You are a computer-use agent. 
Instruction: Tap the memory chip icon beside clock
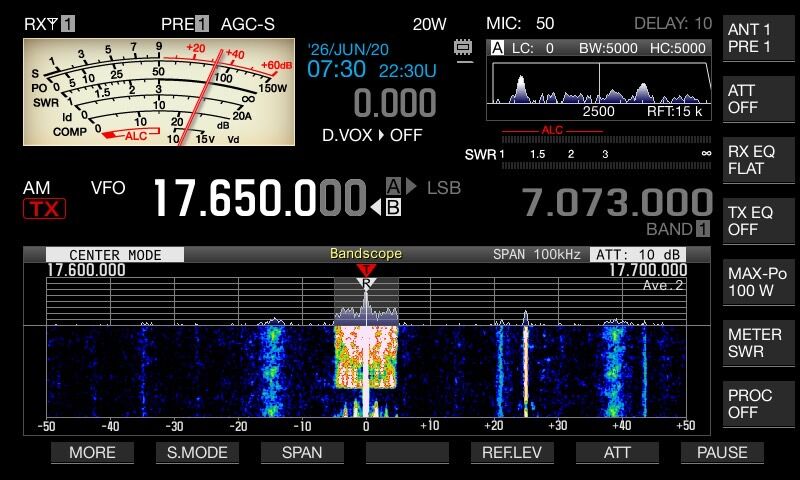(463, 48)
